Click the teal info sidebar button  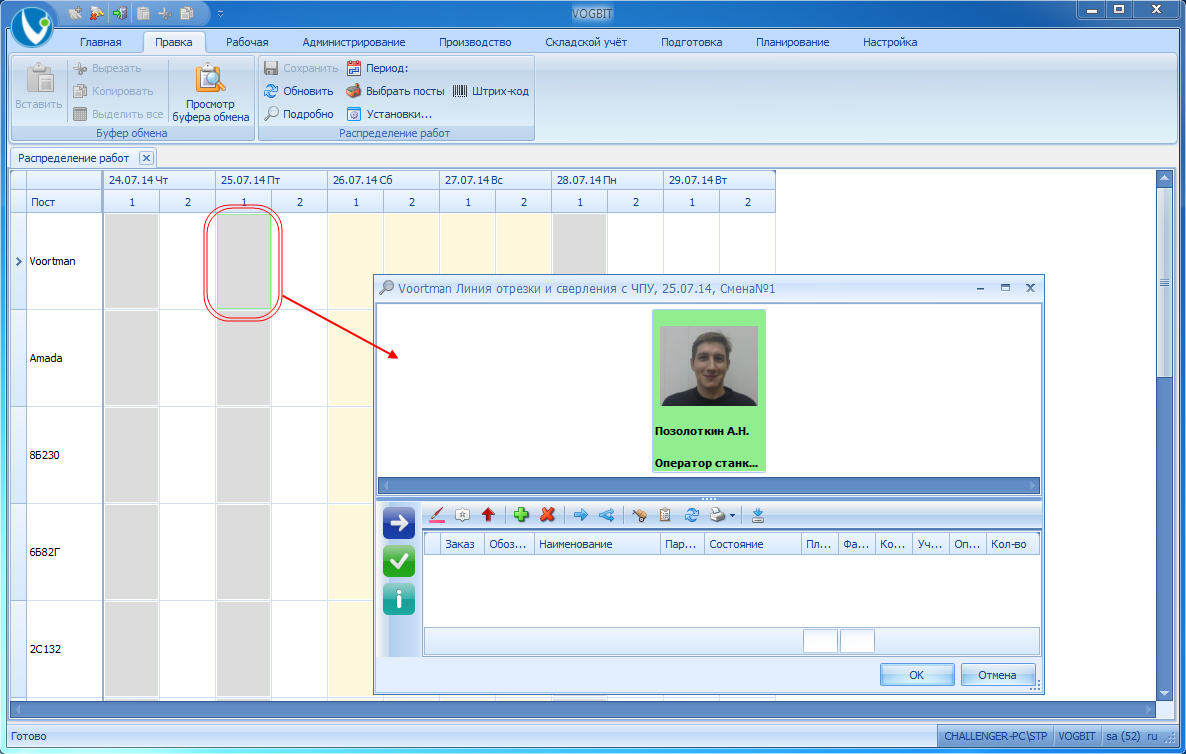coord(399,600)
